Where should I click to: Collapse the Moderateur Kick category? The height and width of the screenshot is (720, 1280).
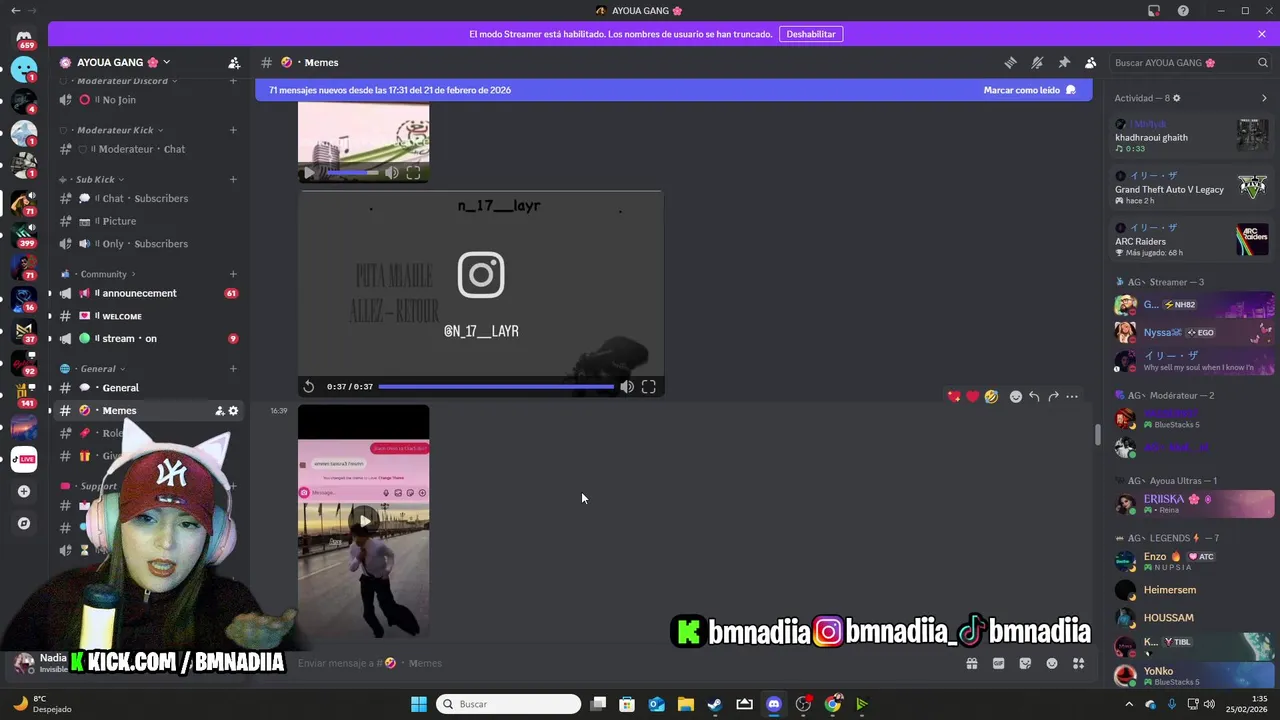pos(120,130)
